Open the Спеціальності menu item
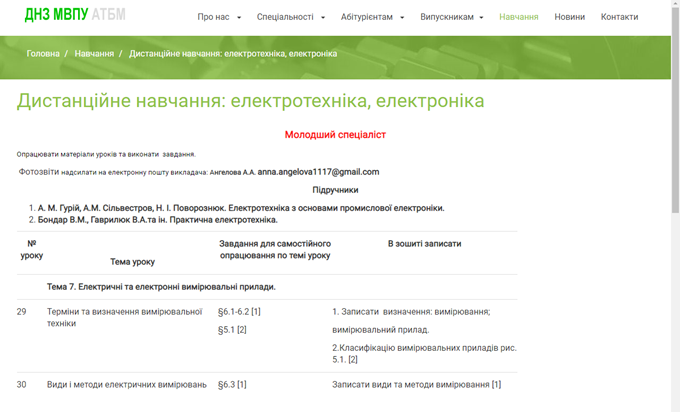Image resolution: width=681 pixels, height=413 pixels. [x=285, y=17]
